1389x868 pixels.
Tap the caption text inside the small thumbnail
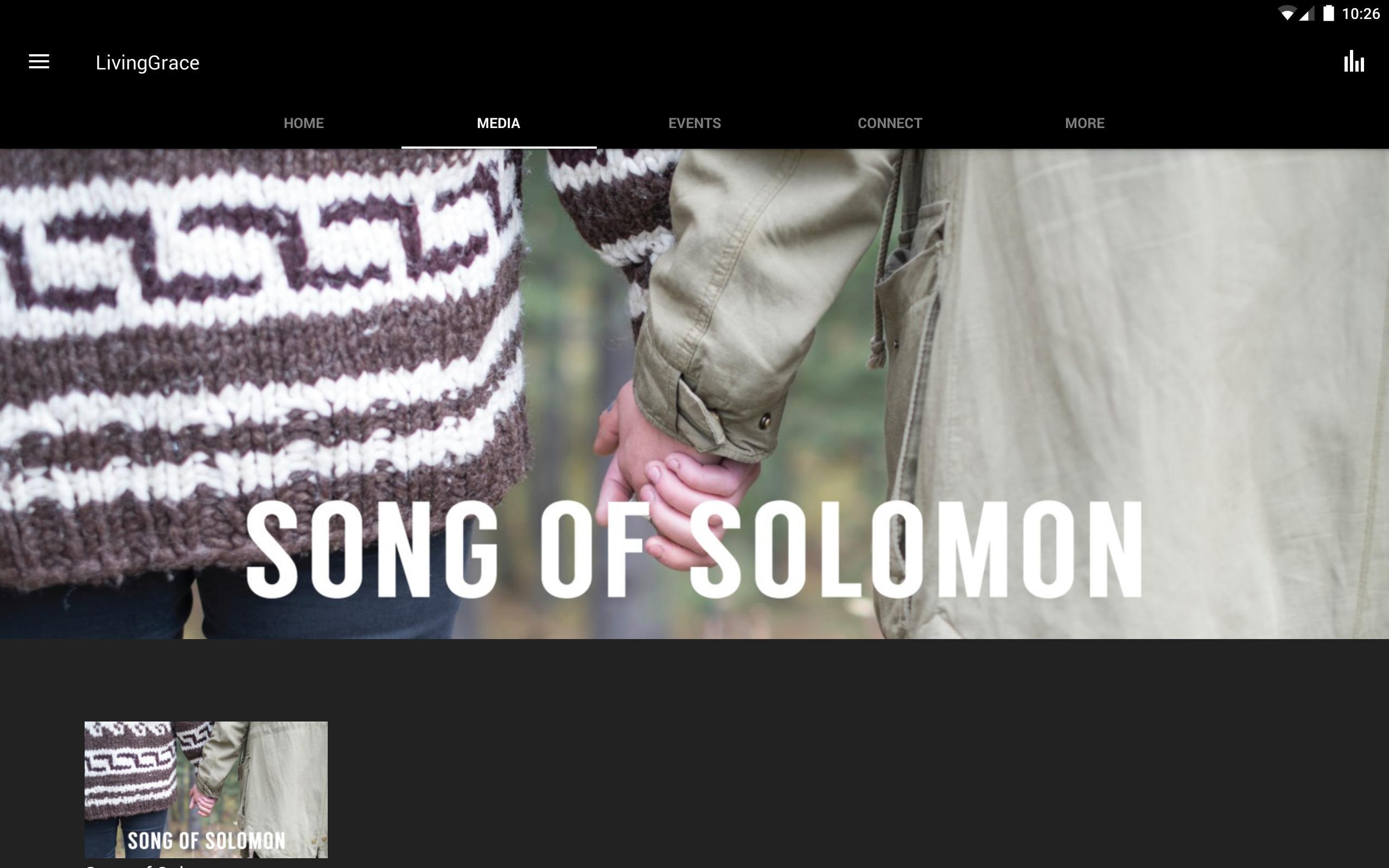(206, 841)
